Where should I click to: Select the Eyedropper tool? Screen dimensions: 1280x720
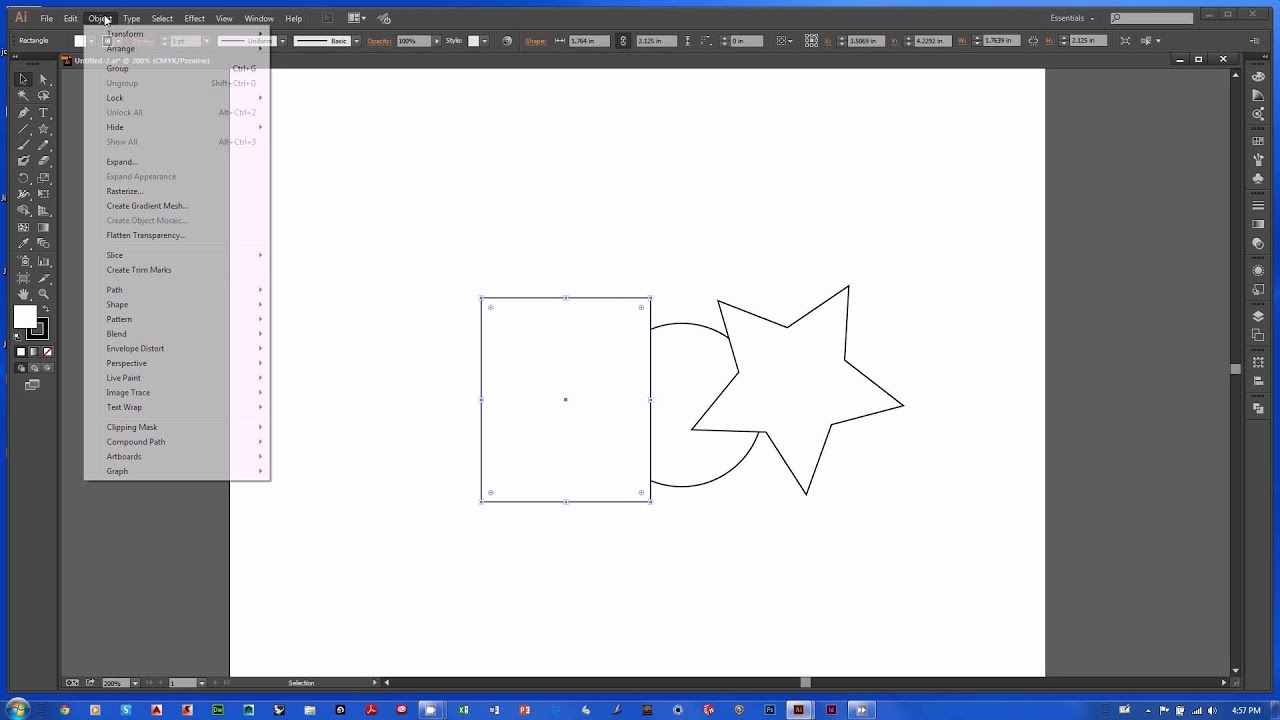pyautogui.click(x=24, y=244)
